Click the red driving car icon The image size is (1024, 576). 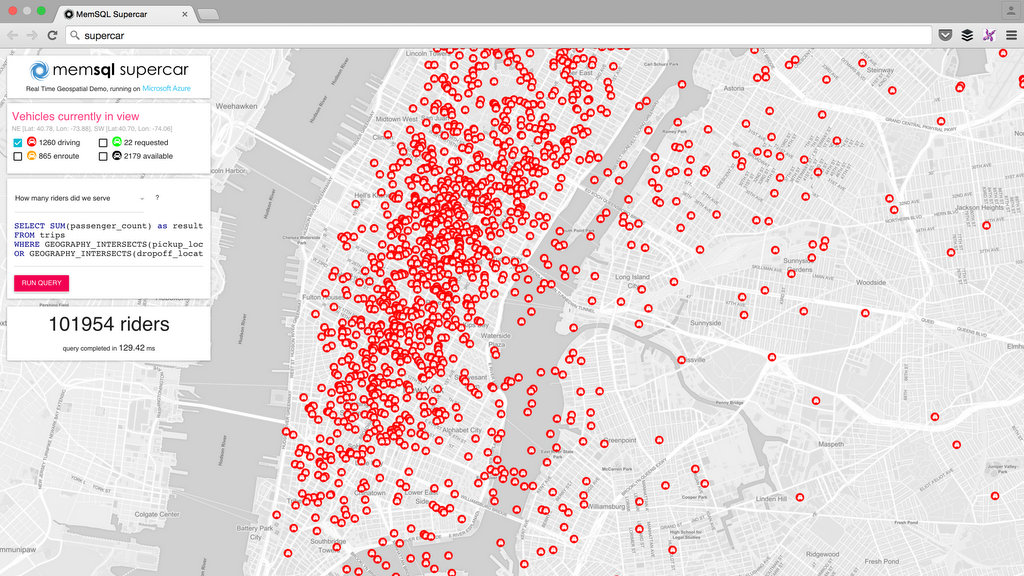point(31,142)
